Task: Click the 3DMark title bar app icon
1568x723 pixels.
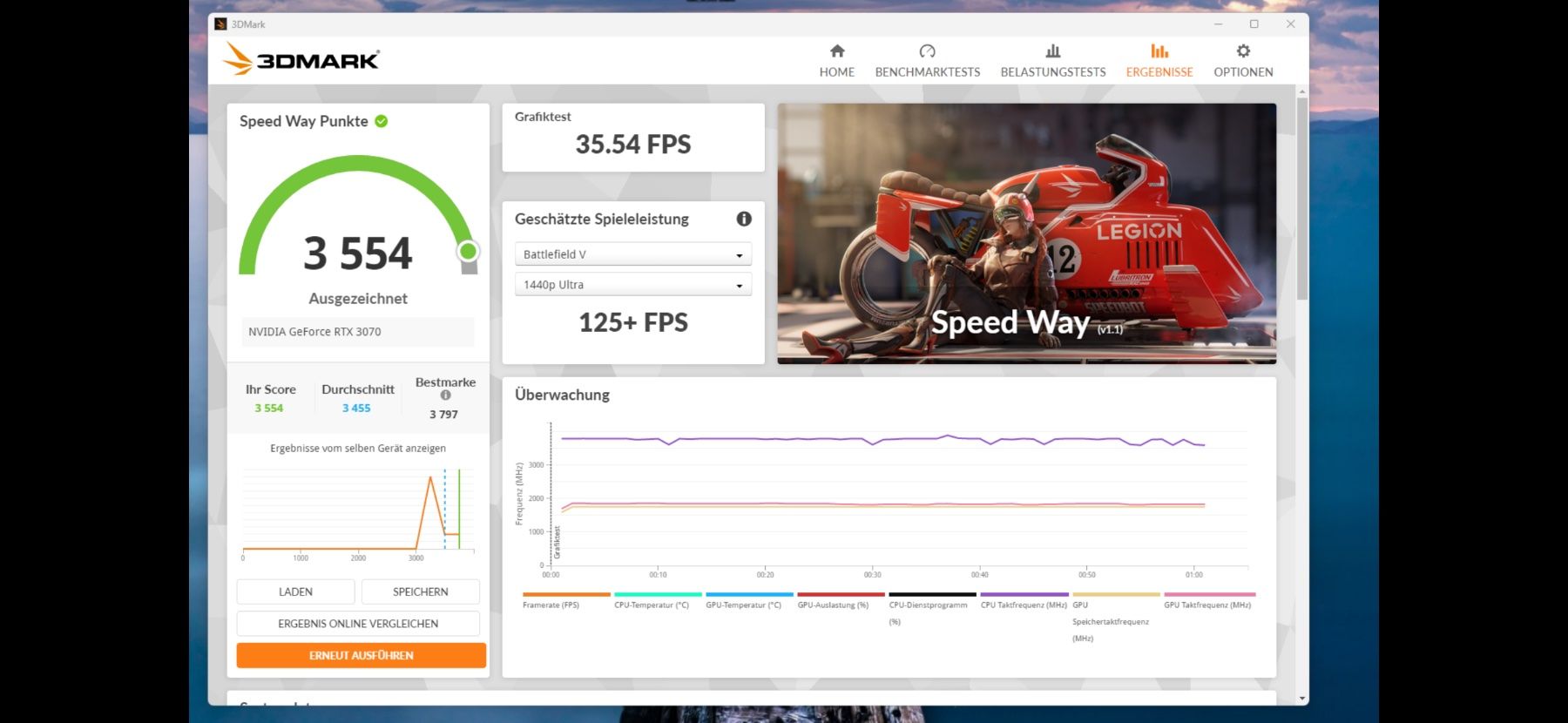Action: [220, 24]
